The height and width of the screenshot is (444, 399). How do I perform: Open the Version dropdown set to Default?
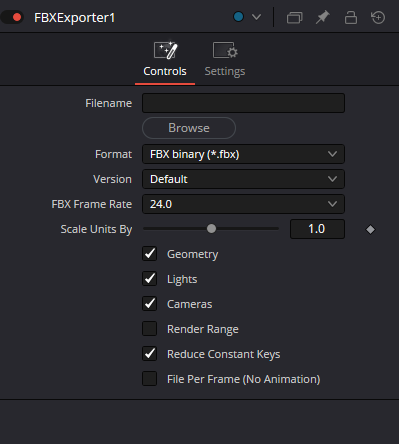(x=243, y=179)
